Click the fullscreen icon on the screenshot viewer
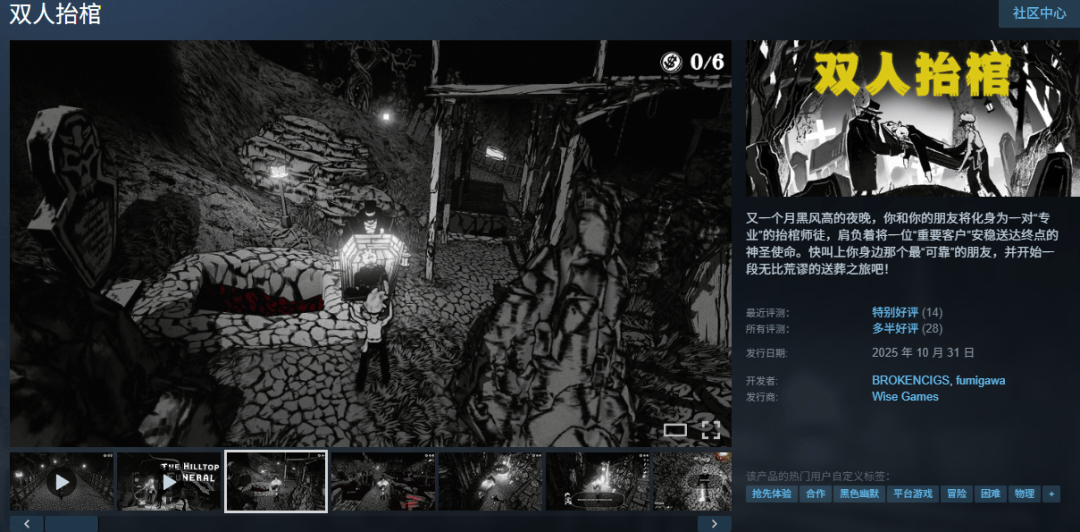The width and height of the screenshot is (1080, 532). (710, 431)
